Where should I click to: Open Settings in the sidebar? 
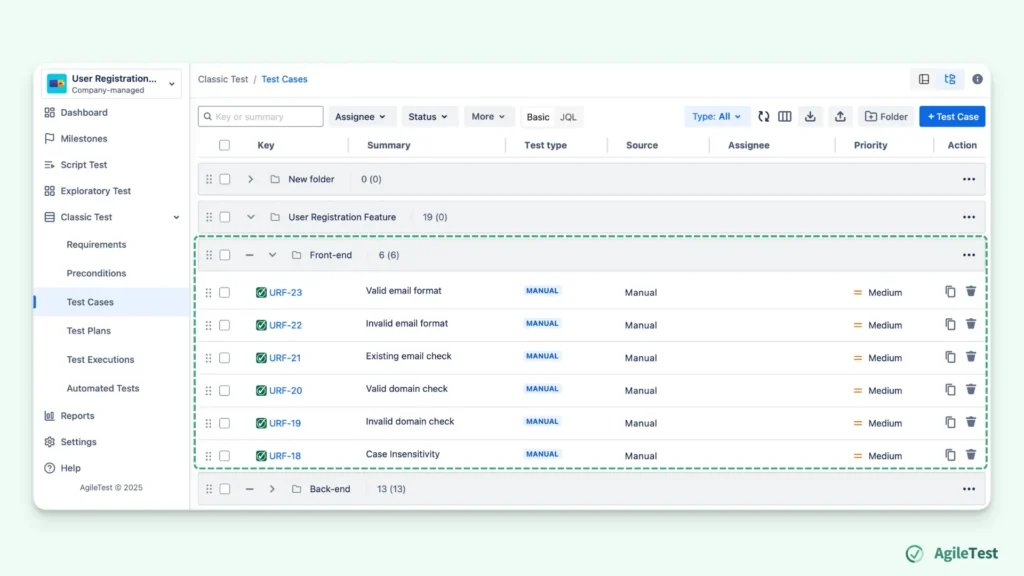[78, 441]
